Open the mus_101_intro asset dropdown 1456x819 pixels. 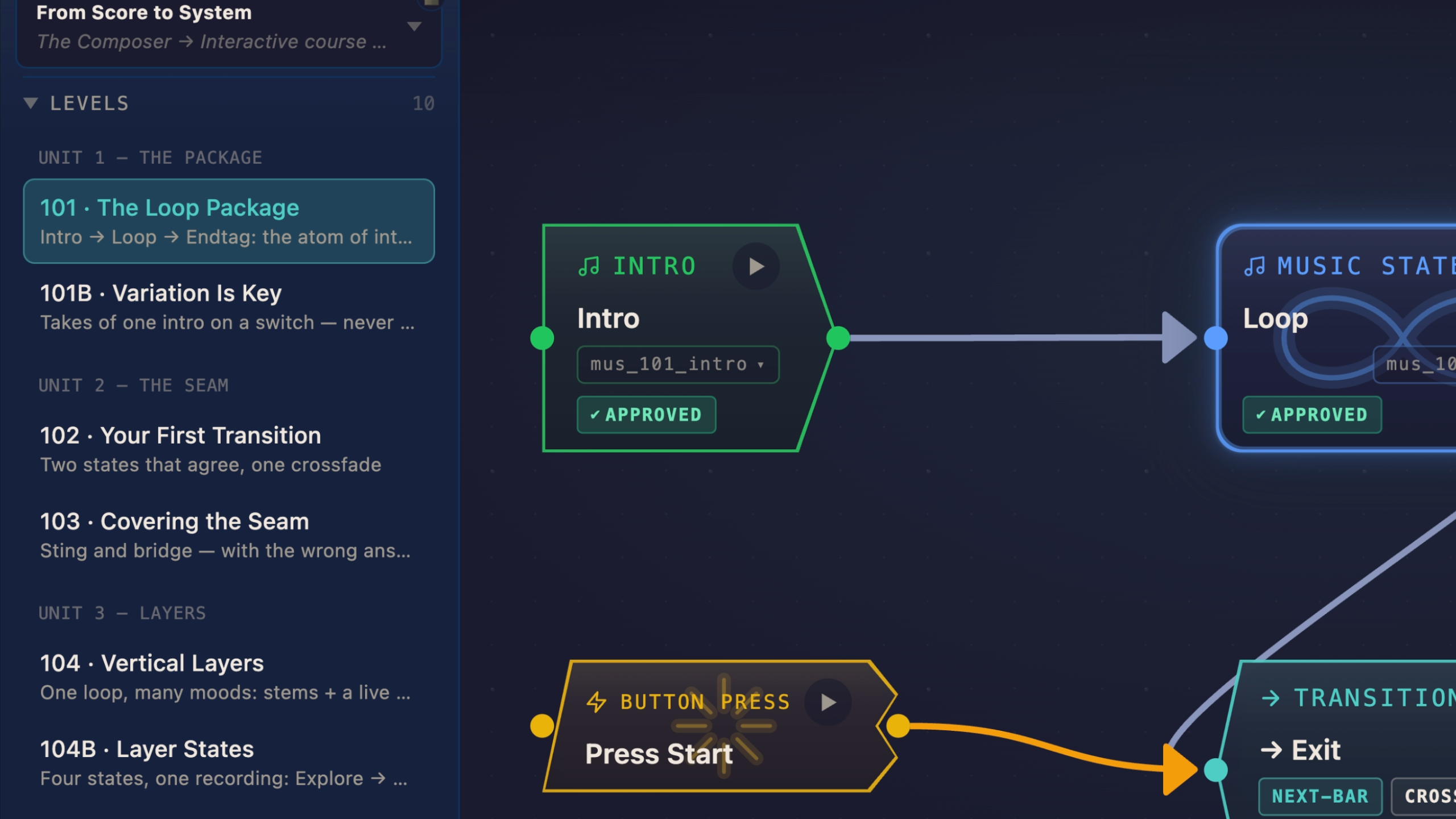click(678, 365)
